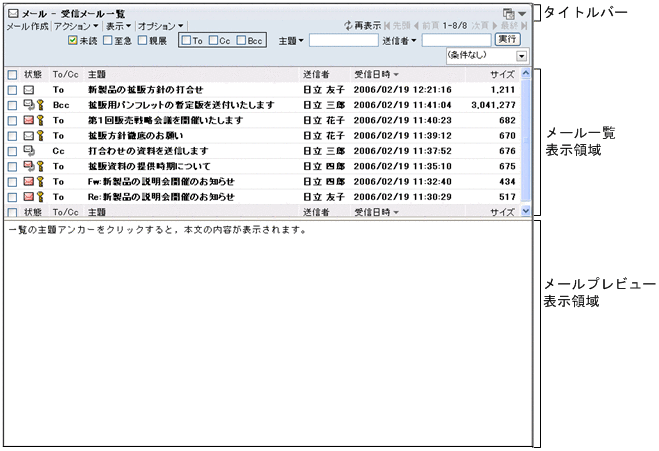Check the To filter checkbox
The width and height of the screenshot is (659, 451).
point(186,40)
